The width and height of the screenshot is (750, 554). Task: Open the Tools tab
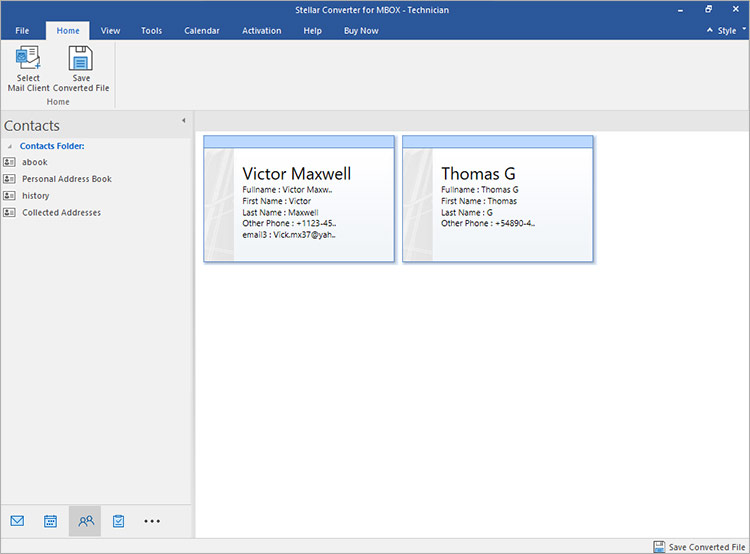[151, 31]
